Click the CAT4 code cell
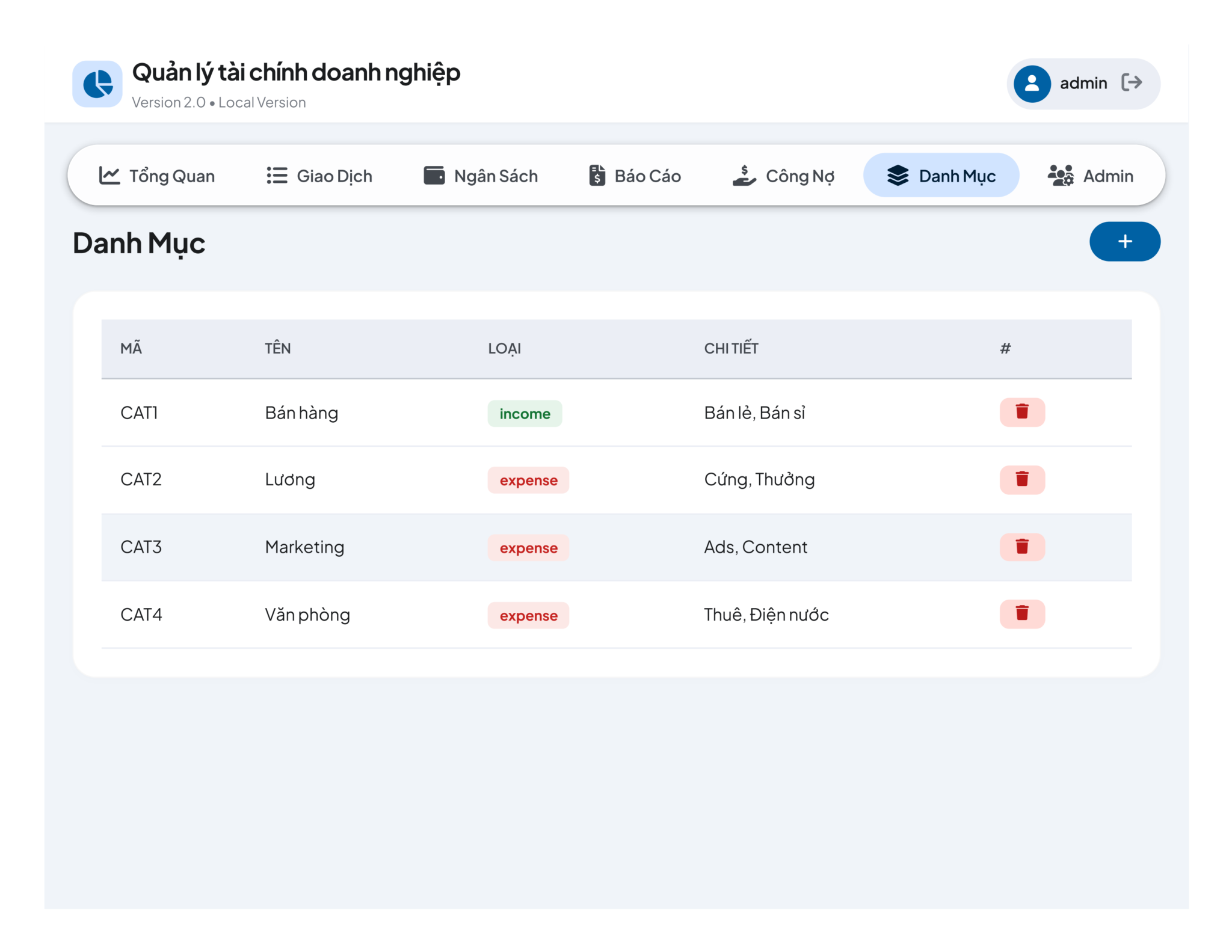 click(x=141, y=614)
